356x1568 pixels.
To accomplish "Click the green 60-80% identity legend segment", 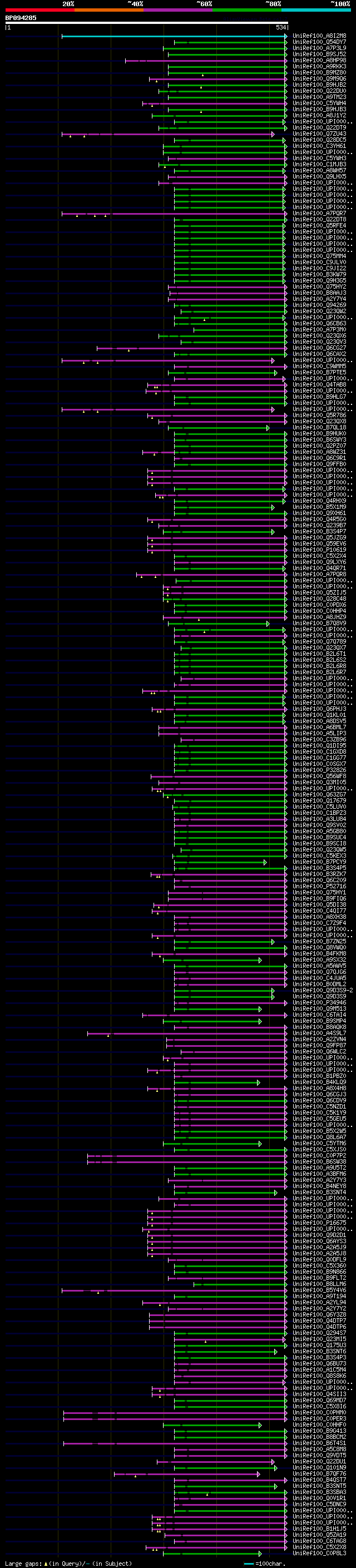I will [x=247, y=11].
